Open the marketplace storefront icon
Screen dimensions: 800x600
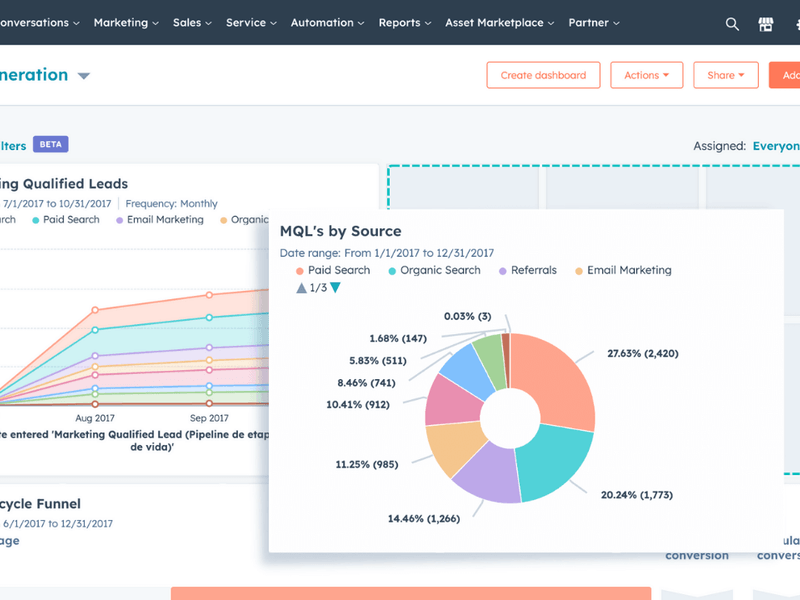coord(765,23)
